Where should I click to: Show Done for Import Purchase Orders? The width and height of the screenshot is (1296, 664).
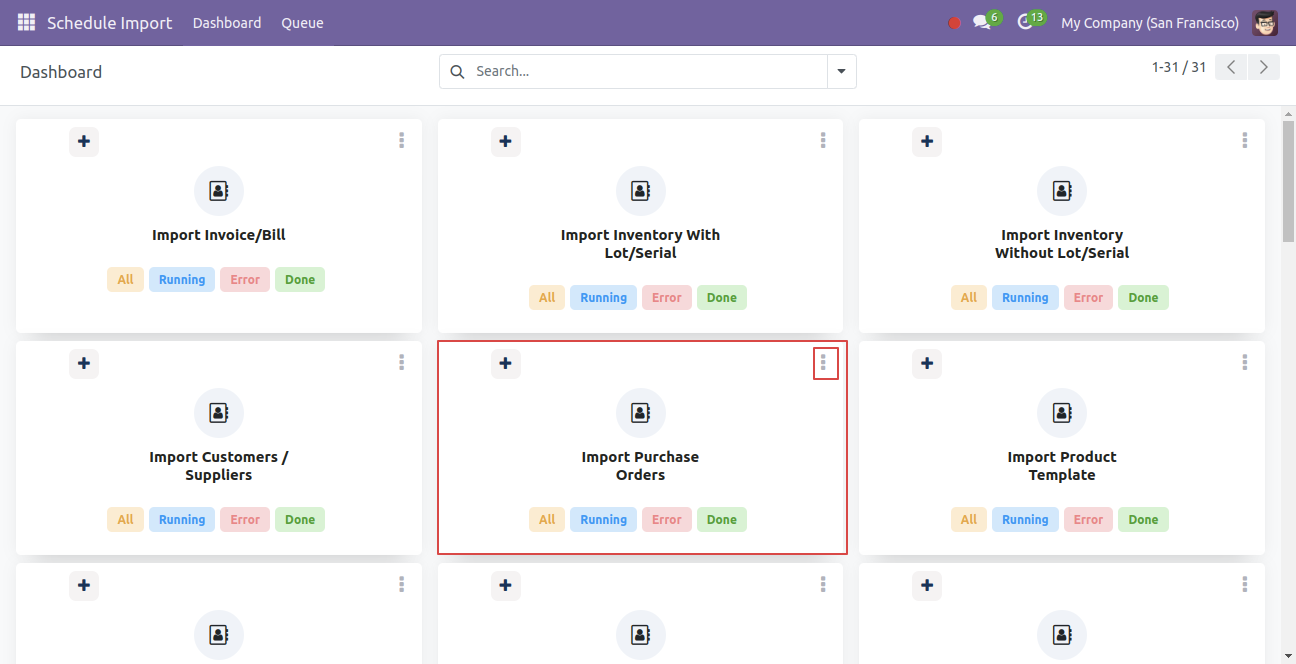[x=722, y=520]
